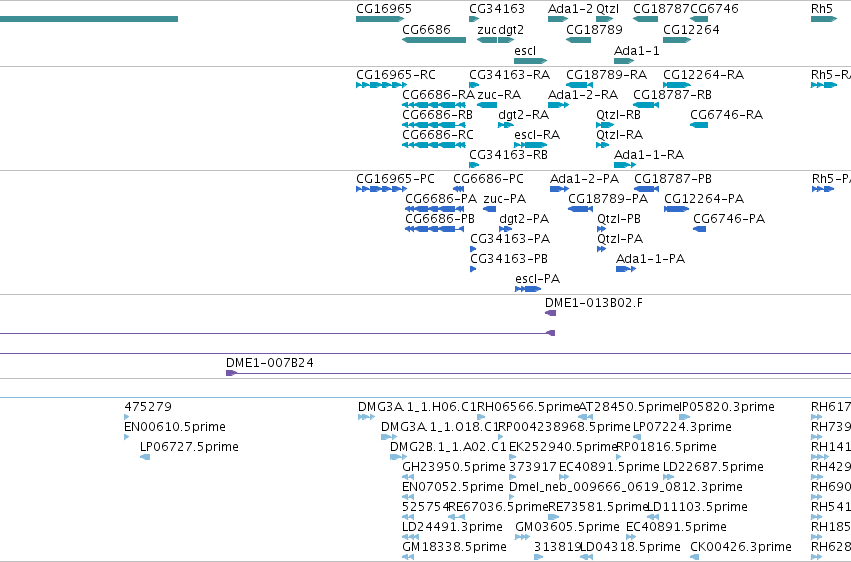Click the GM03605.5prime EST label

tap(567, 527)
